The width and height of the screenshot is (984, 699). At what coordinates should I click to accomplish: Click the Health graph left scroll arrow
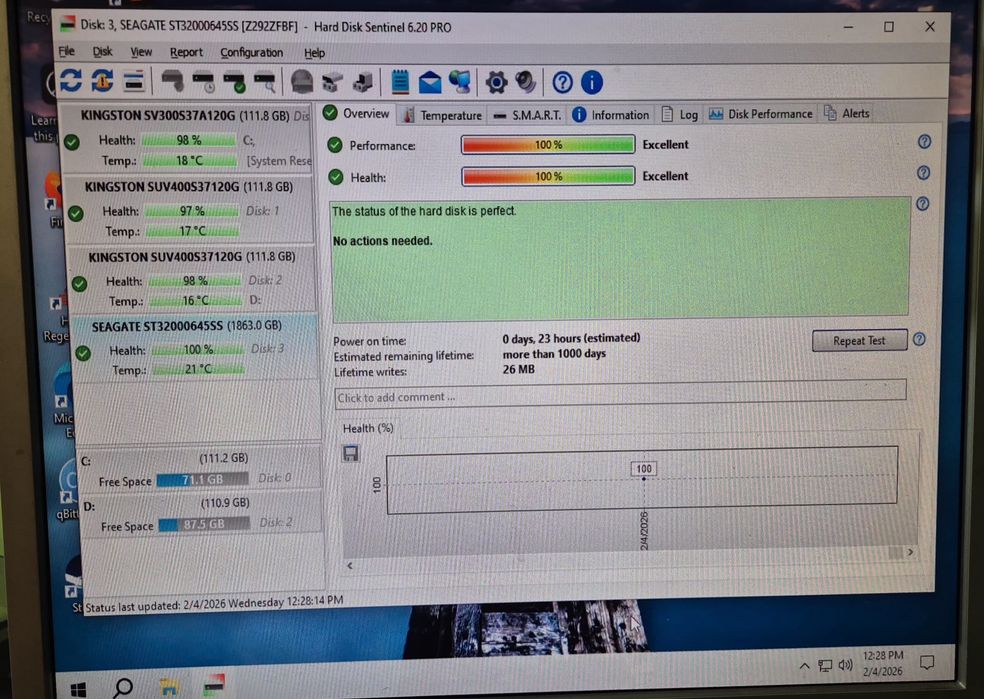click(350, 566)
